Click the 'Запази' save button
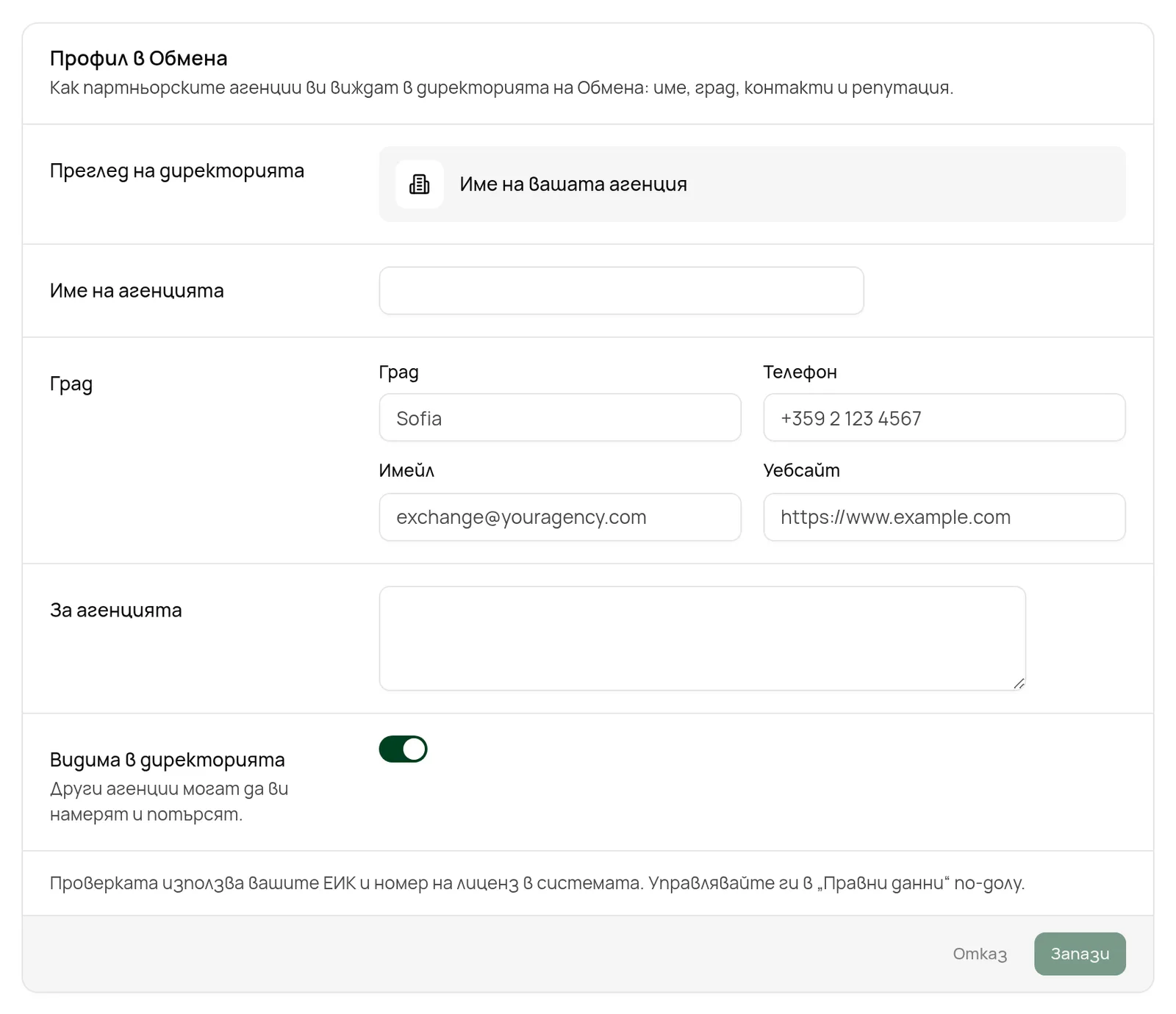This screenshot has height=1014, width=1176. pos(1080,954)
